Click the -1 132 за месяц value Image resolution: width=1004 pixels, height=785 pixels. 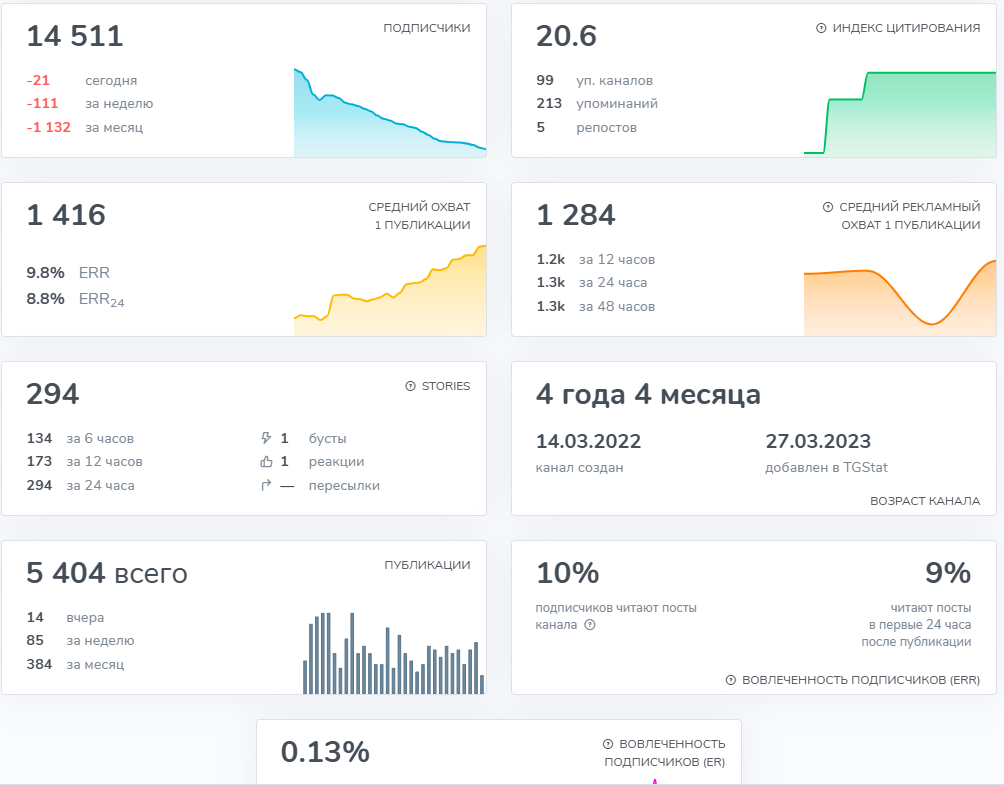(x=49, y=127)
